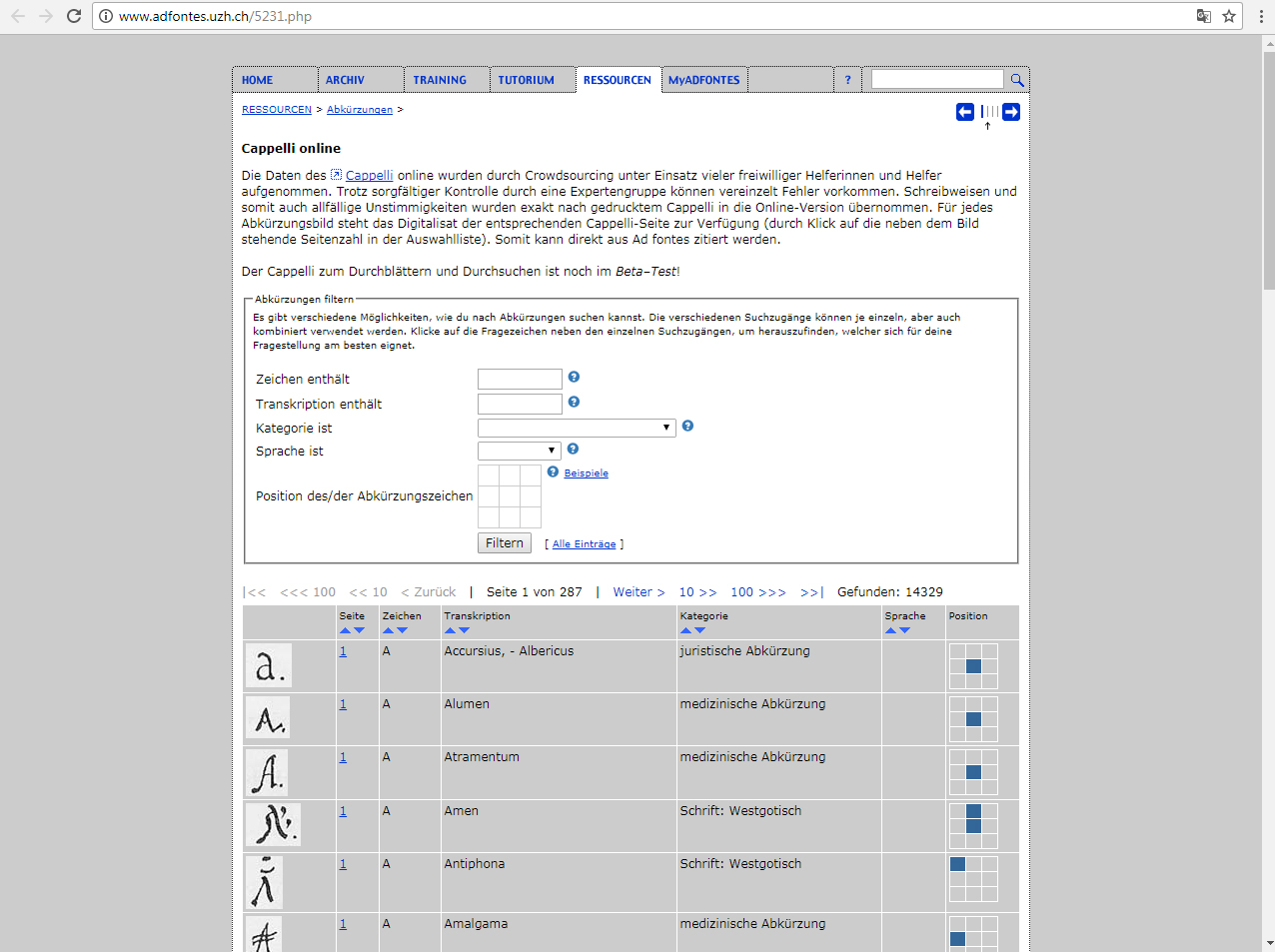Screen dimensions: 1275x952
Task: Sort Sprache column descending
Action: pos(904,630)
